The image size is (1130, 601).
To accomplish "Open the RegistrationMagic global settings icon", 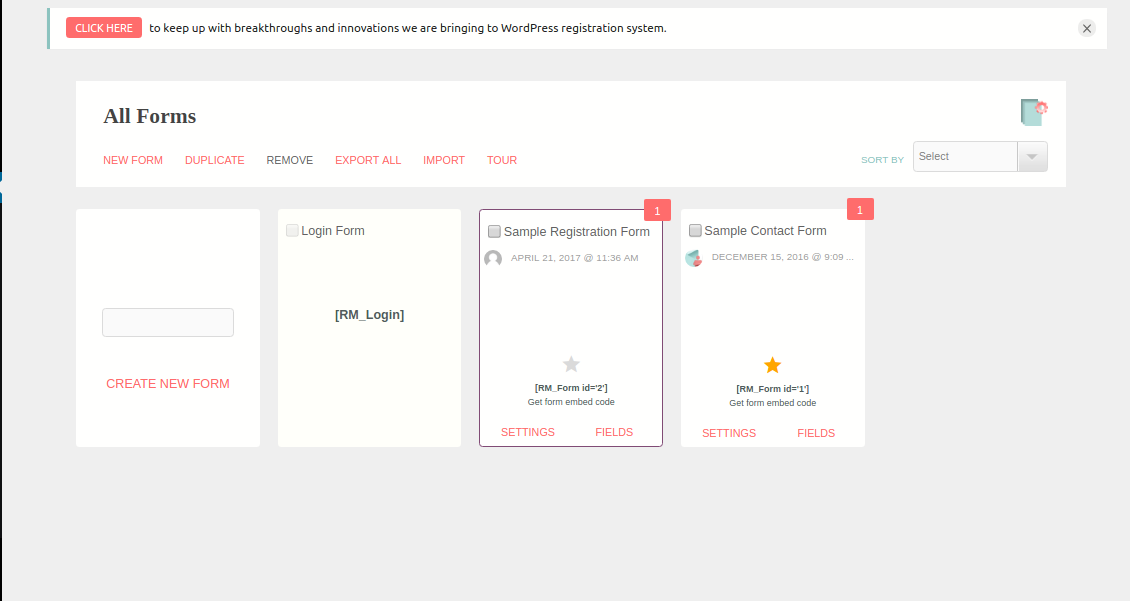I will [1034, 111].
